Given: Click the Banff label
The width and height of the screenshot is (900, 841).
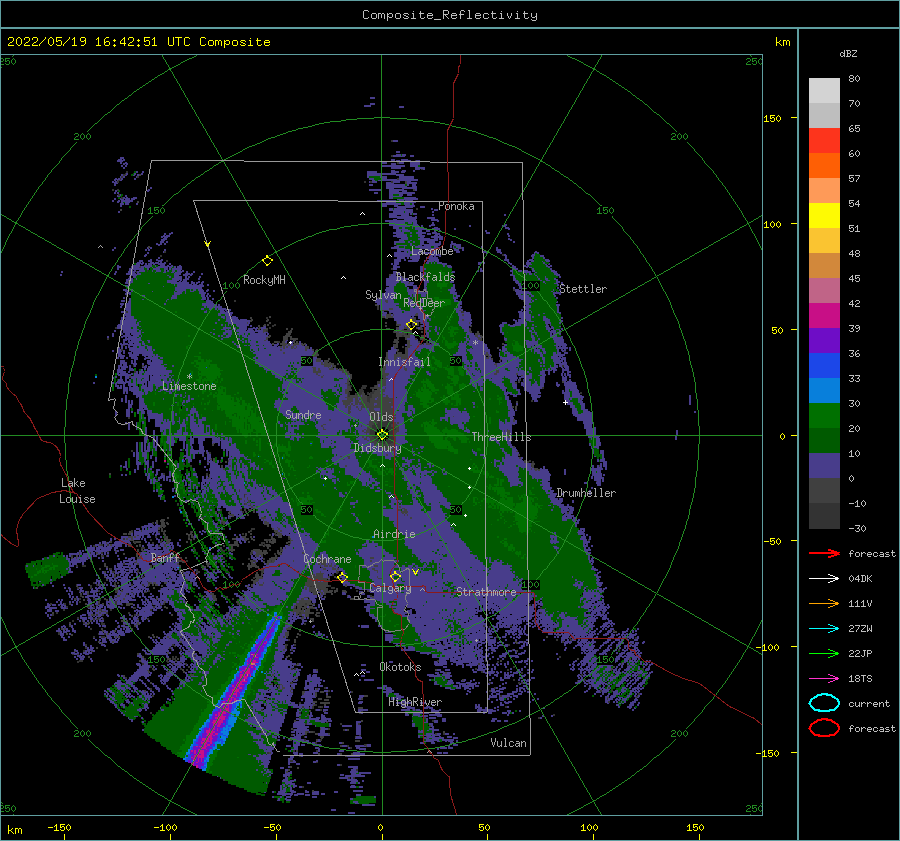Looking at the screenshot, I should 165,557.
